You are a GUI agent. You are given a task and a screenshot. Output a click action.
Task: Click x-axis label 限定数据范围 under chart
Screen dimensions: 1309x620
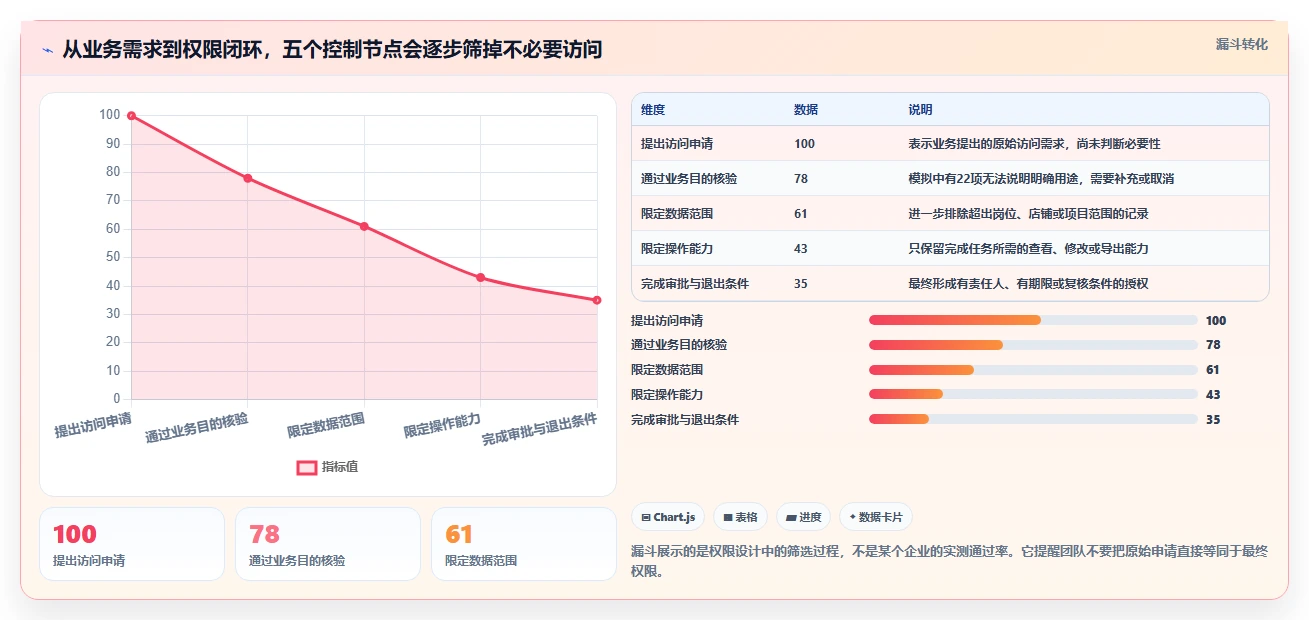pyautogui.click(x=326, y=425)
